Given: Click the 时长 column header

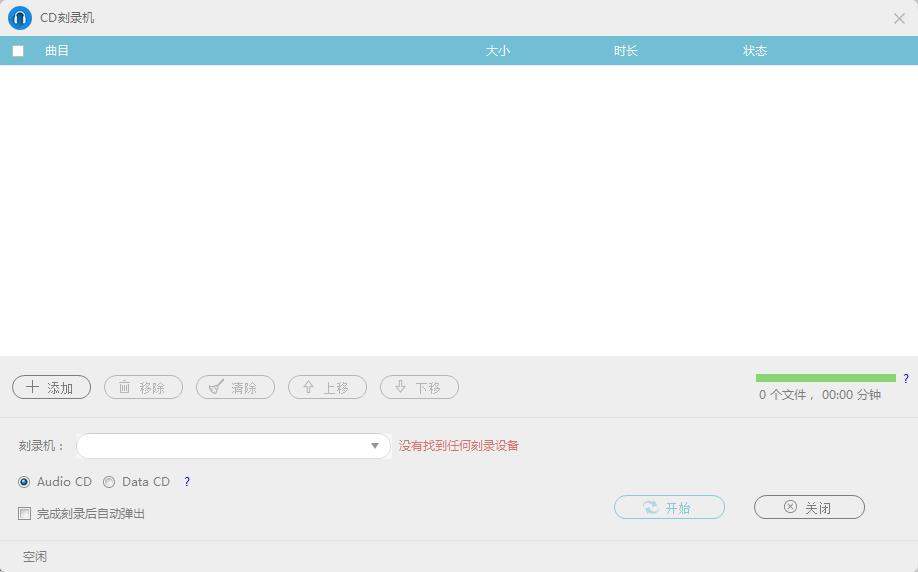Looking at the screenshot, I should point(626,51).
